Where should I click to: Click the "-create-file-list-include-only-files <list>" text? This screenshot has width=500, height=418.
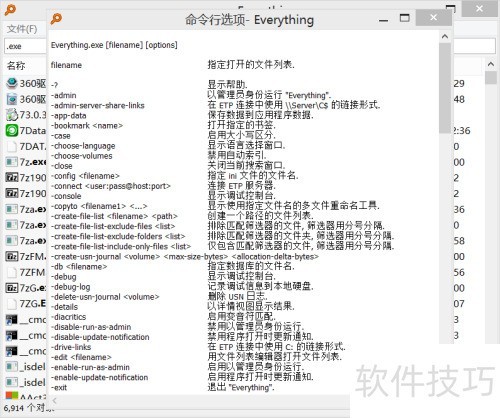coord(121,246)
